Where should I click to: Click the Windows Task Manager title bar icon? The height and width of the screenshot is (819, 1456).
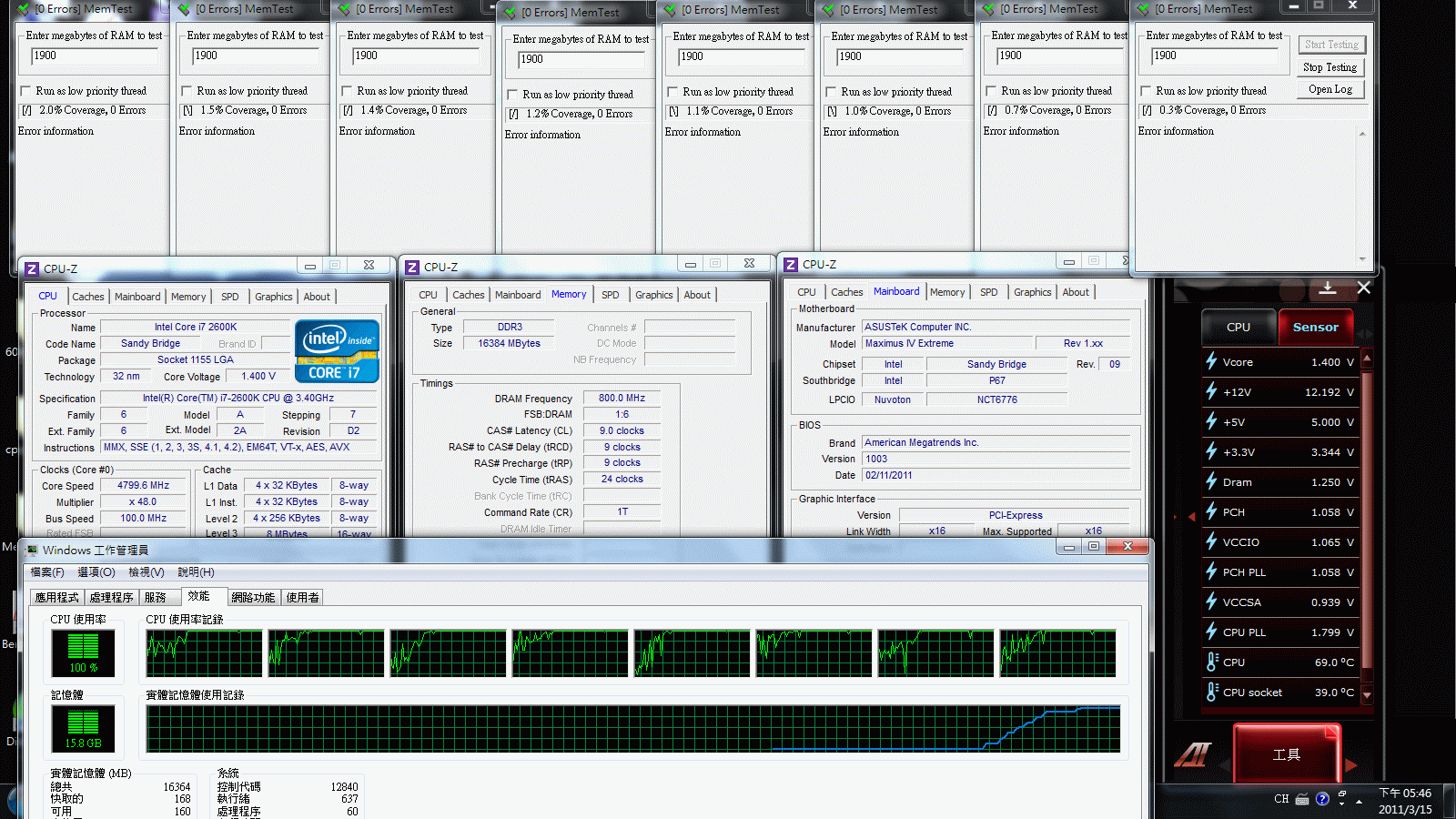click(33, 550)
